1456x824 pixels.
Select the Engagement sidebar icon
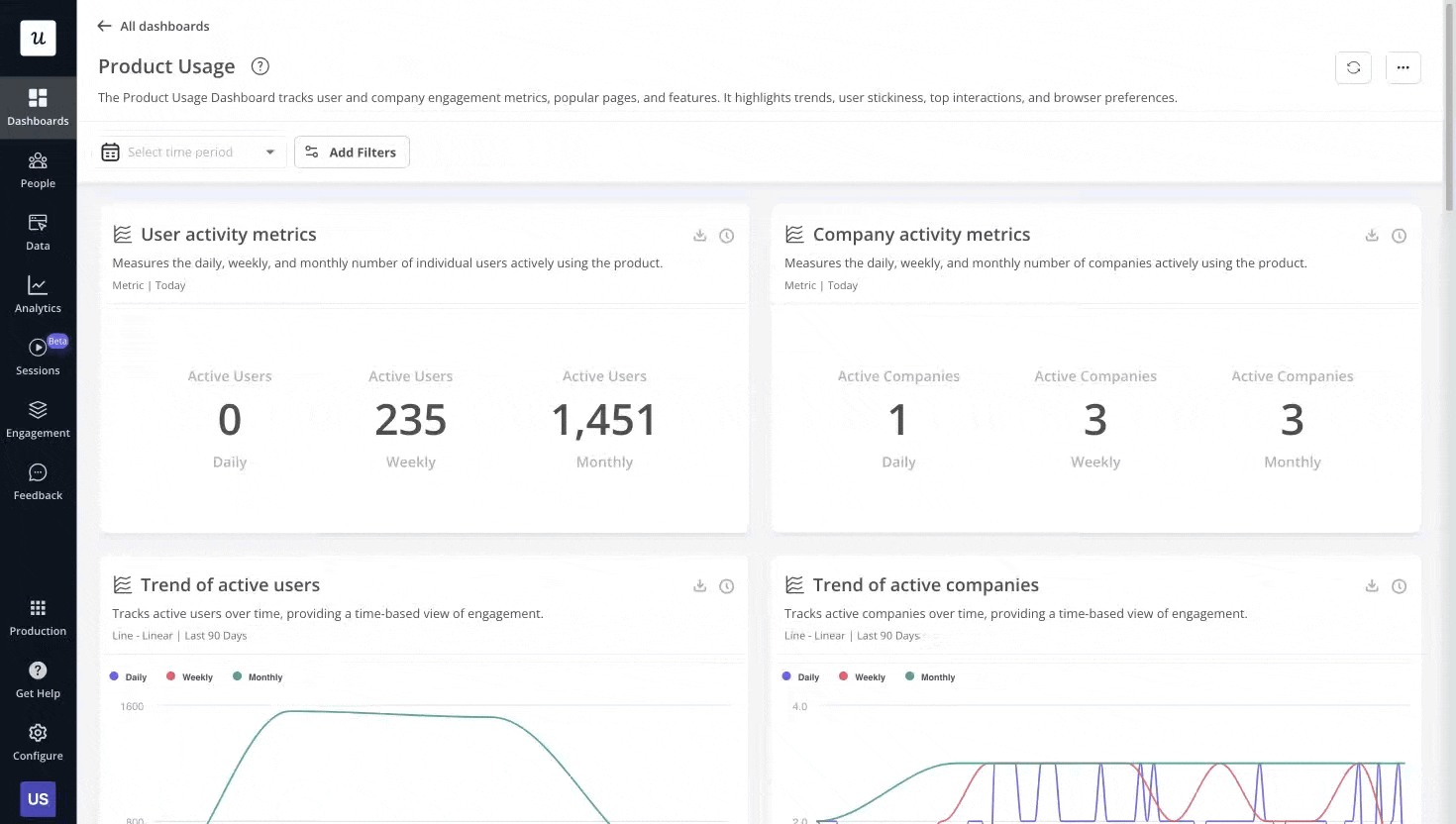click(38, 418)
